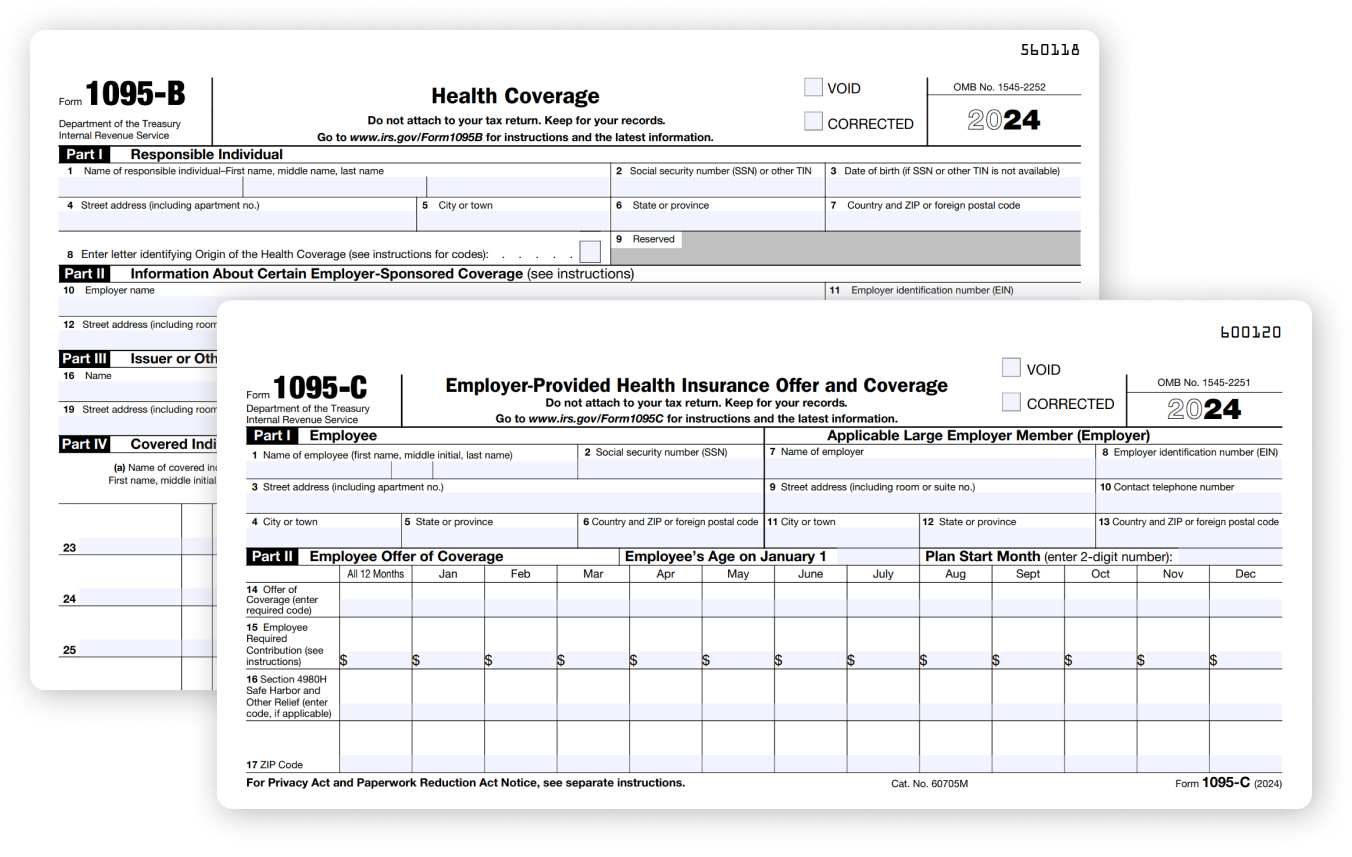This screenshot has width=1352, height=857.
Task: Select the Date of birth field on 1095-B
Action: point(952,187)
